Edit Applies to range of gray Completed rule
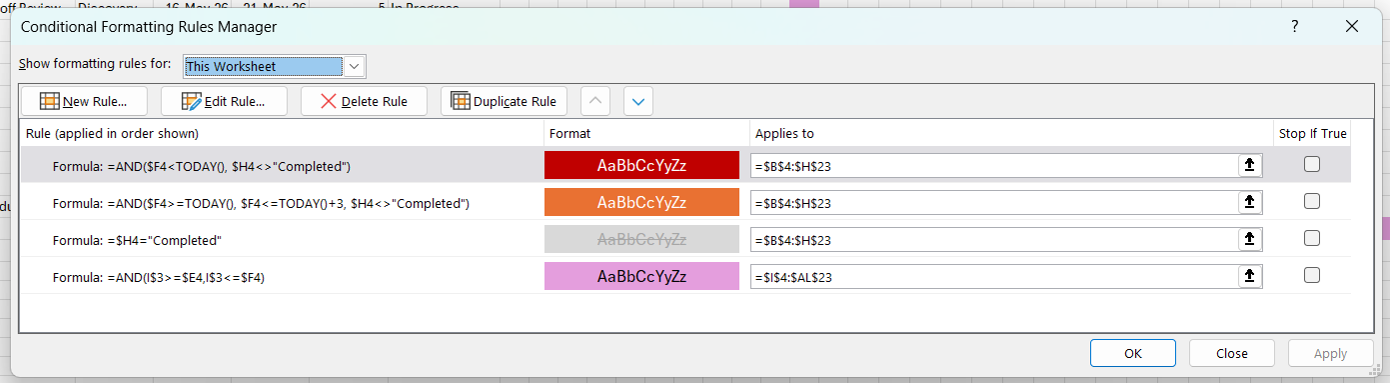Image resolution: width=1390 pixels, height=383 pixels. [995, 239]
